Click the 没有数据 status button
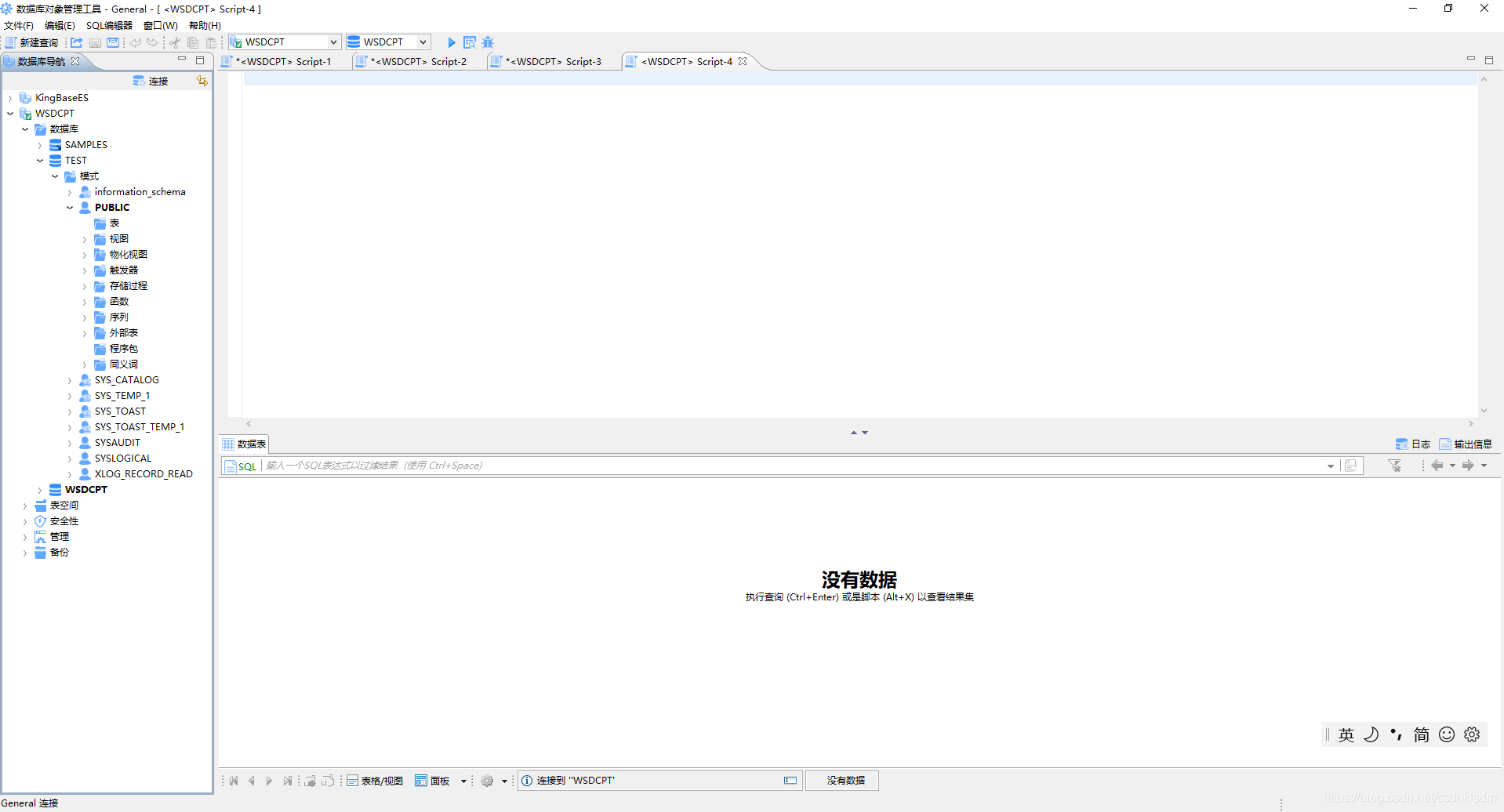Viewport: 1504px width, 812px height. click(x=842, y=781)
